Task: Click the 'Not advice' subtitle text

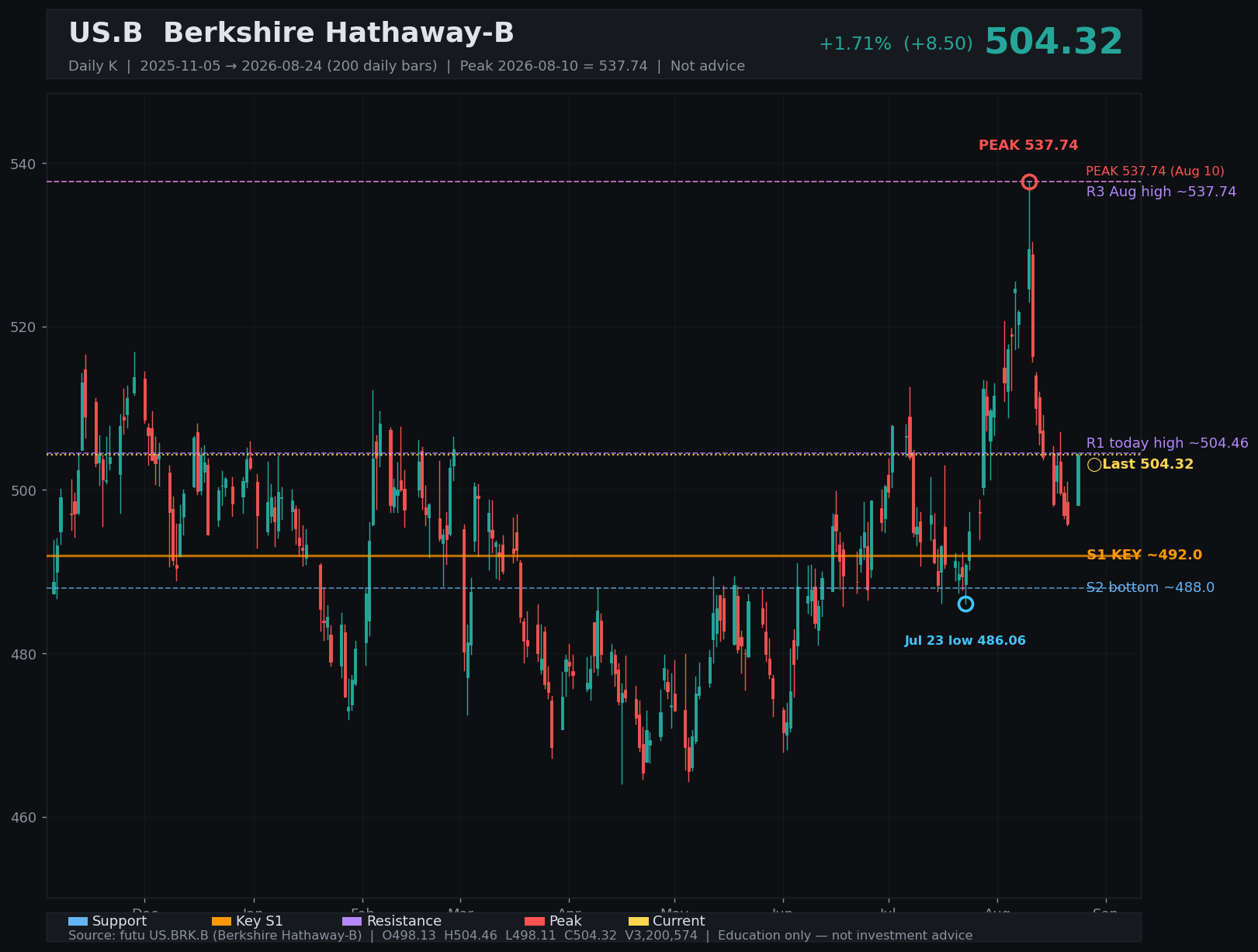Action: [708, 66]
